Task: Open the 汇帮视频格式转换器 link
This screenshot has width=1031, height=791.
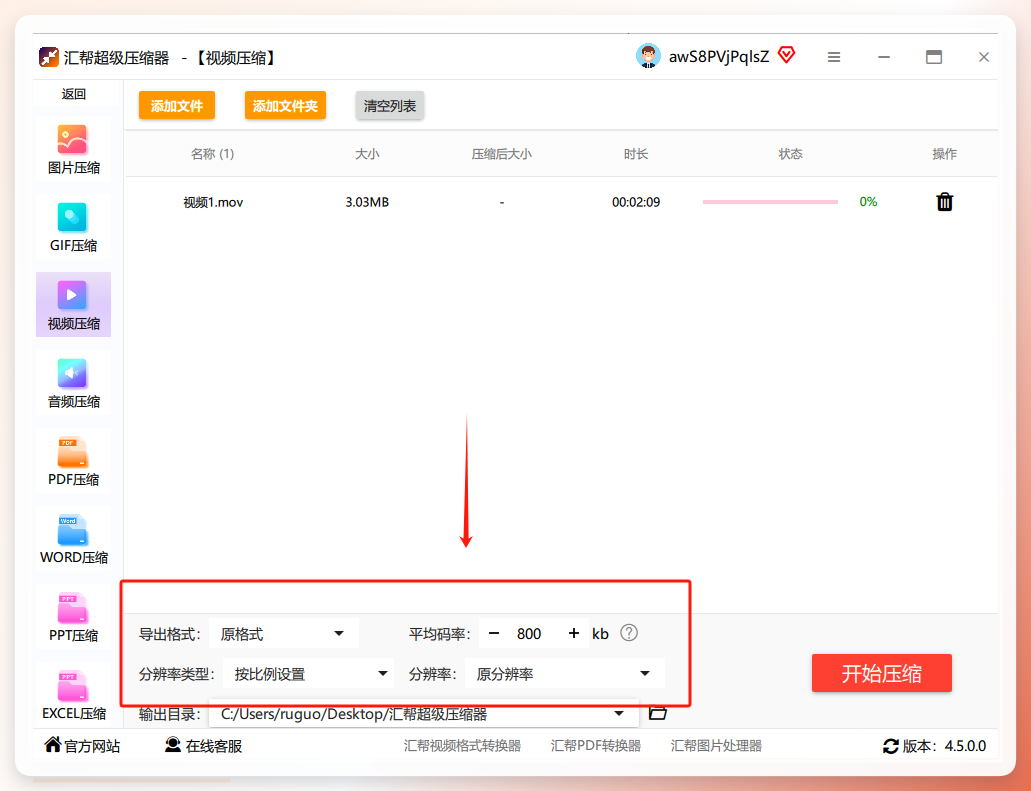Action: point(462,746)
